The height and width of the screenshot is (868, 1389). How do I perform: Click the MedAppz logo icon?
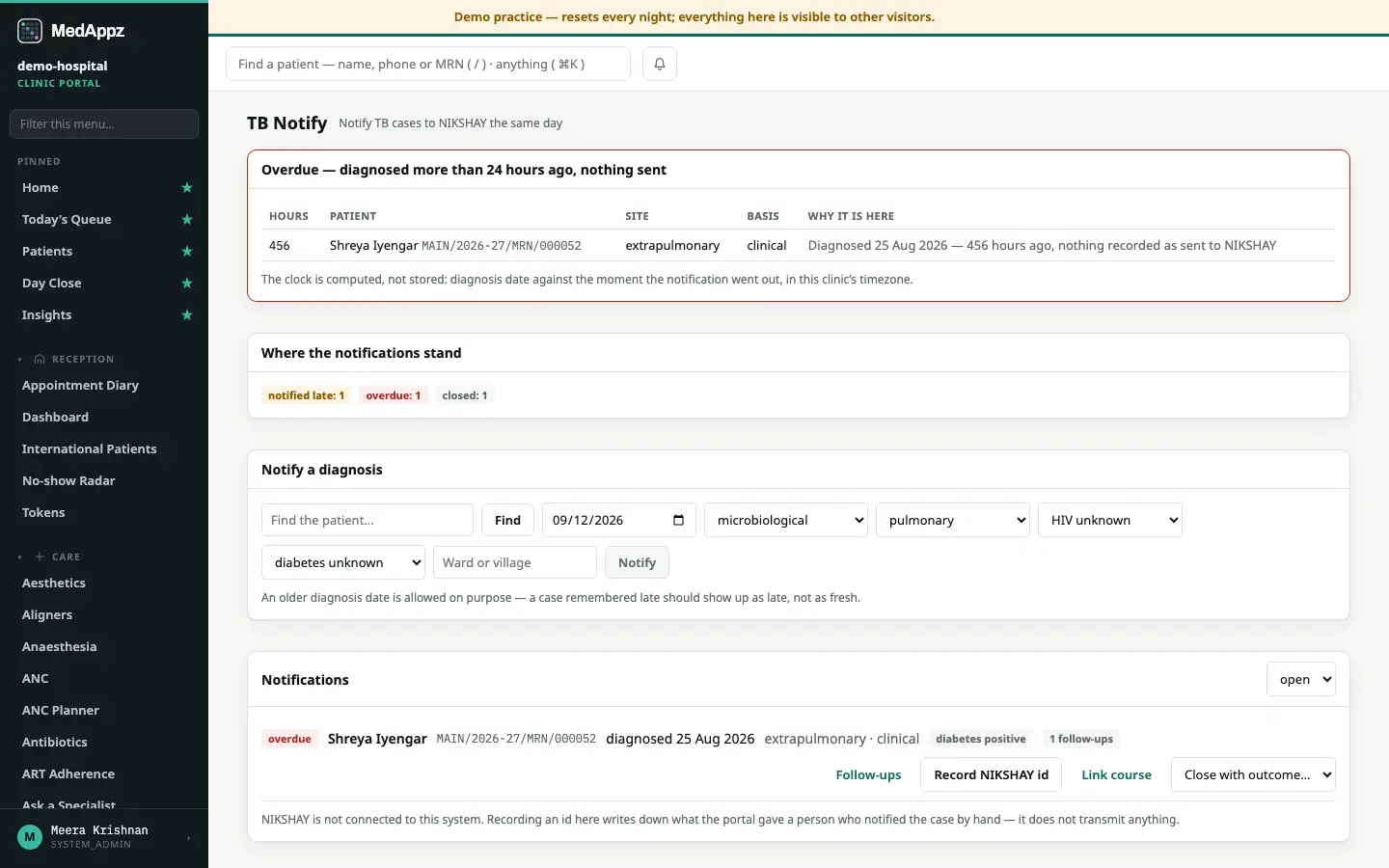coord(30,31)
